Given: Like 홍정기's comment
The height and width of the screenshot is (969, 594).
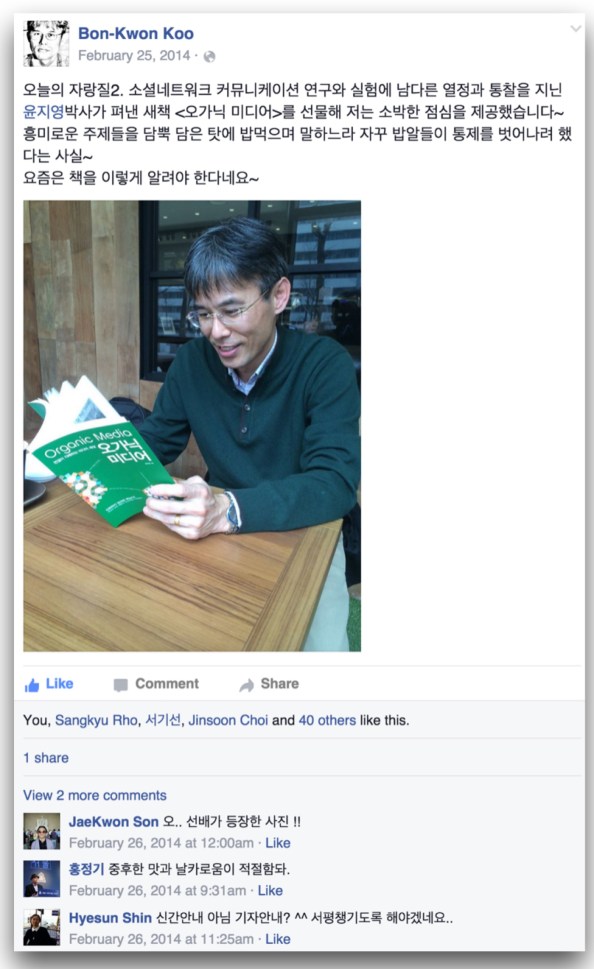Looking at the screenshot, I should [x=270, y=891].
